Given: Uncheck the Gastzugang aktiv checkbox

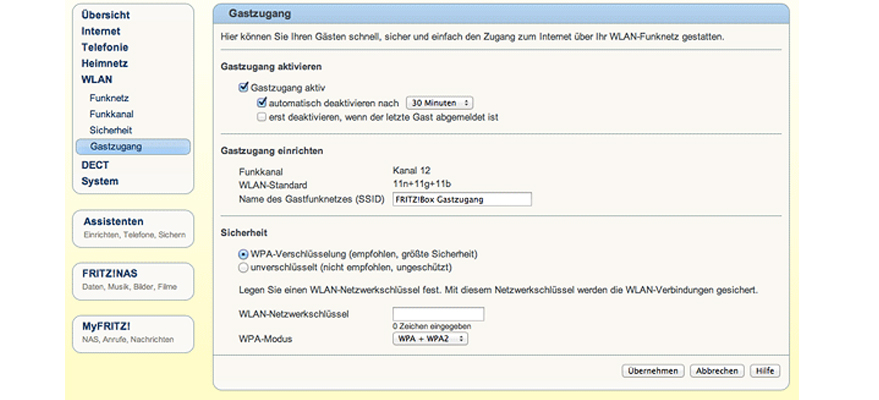Looking at the screenshot, I should pyautogui.click(x=243, y=88).
